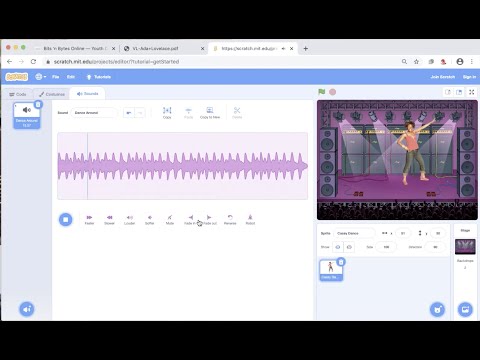Open the File menu
480x360 pixels.
point(55,77)
